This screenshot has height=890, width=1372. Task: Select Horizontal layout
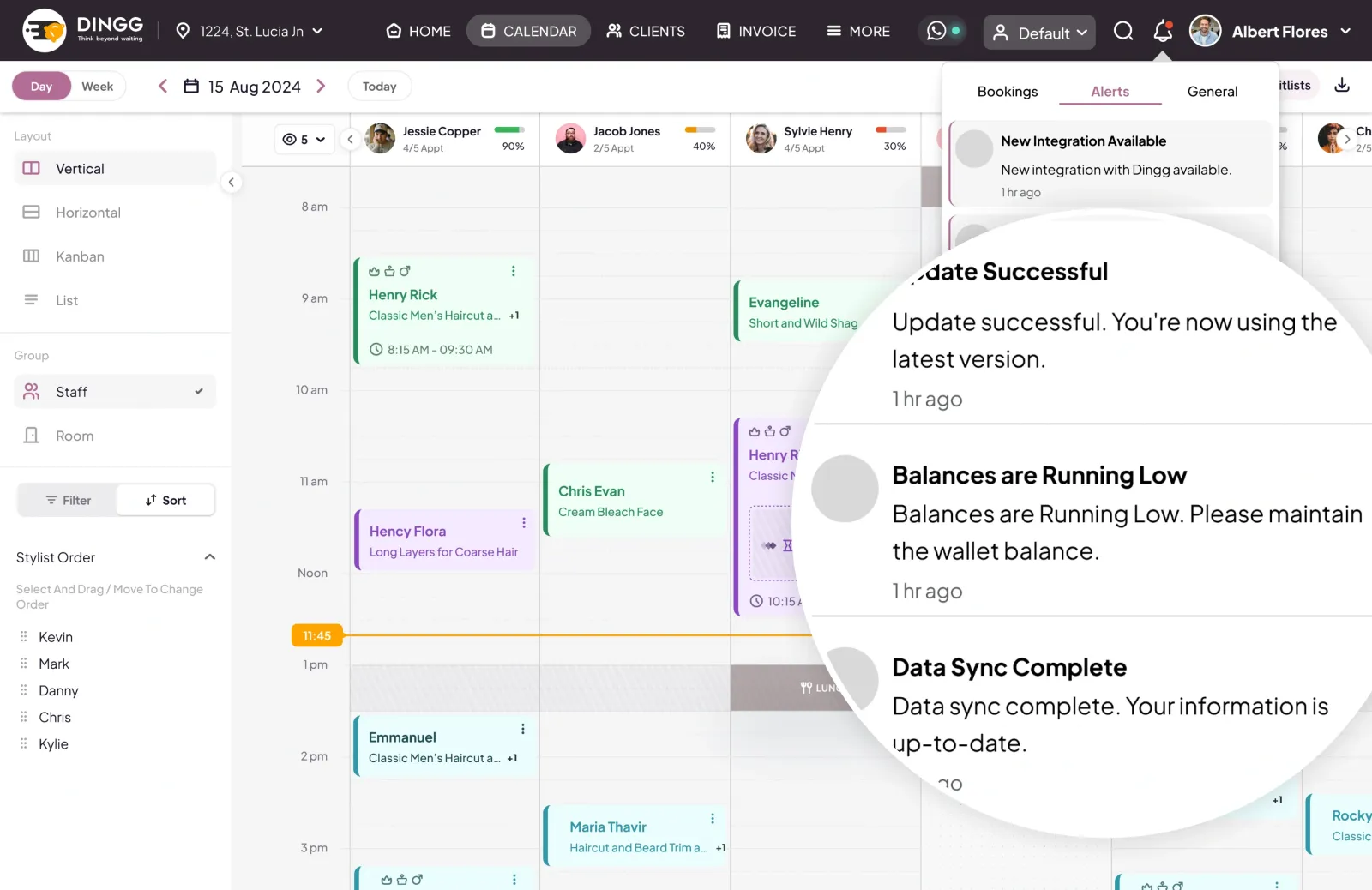click(115, 213)
